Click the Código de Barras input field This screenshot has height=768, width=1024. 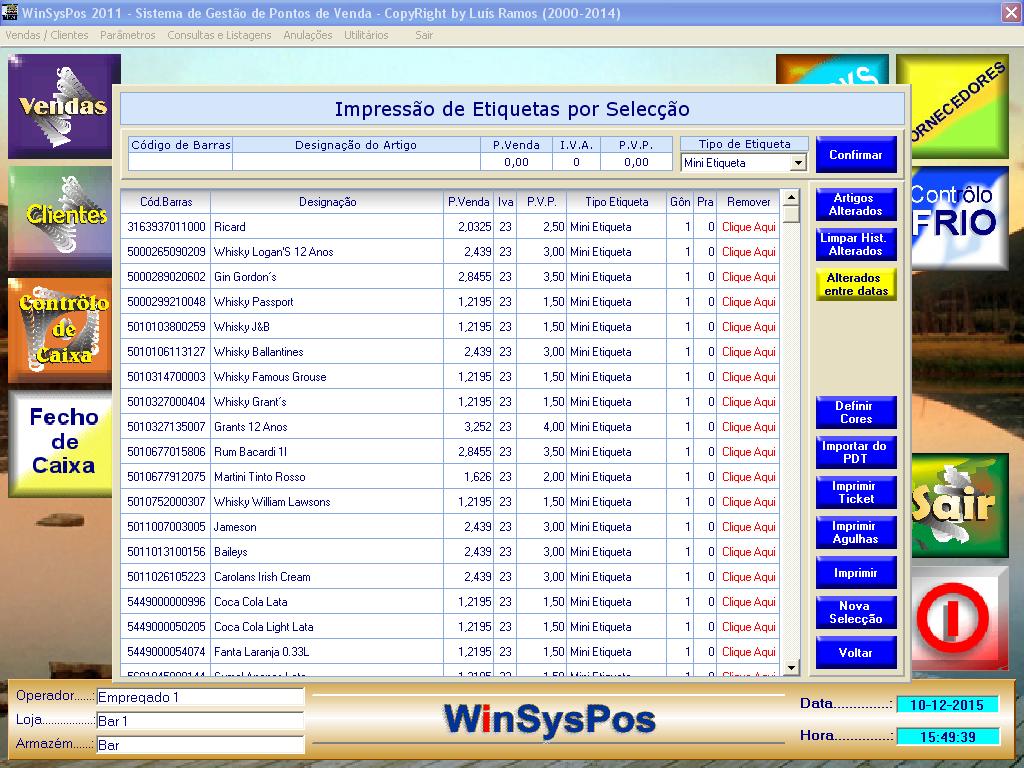coord(180,162)
